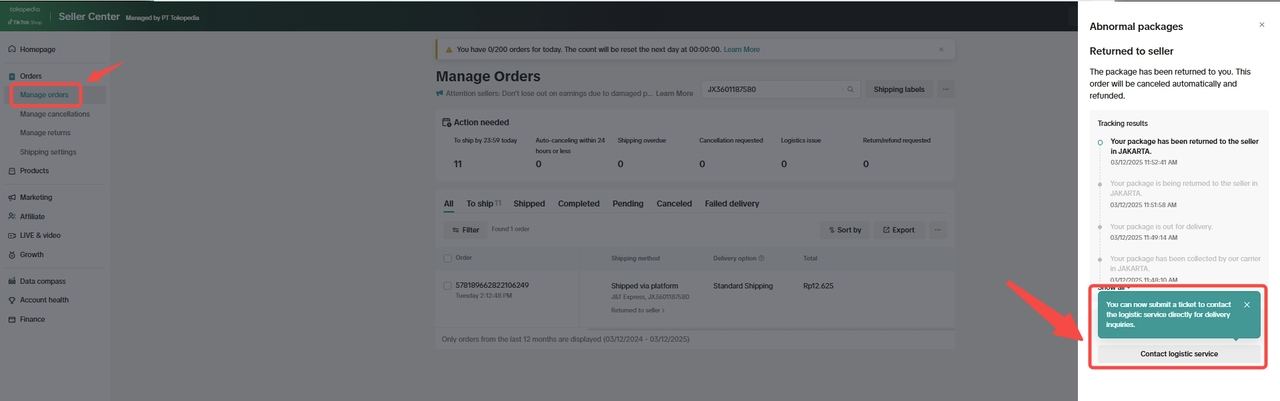Screen dimensions: 1280x401
Task: Open LIVE & video icon
Action: click(11, 235)
